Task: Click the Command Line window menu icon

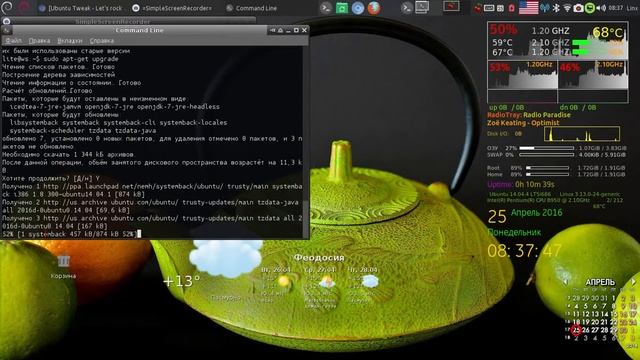Action: (6, 30)
